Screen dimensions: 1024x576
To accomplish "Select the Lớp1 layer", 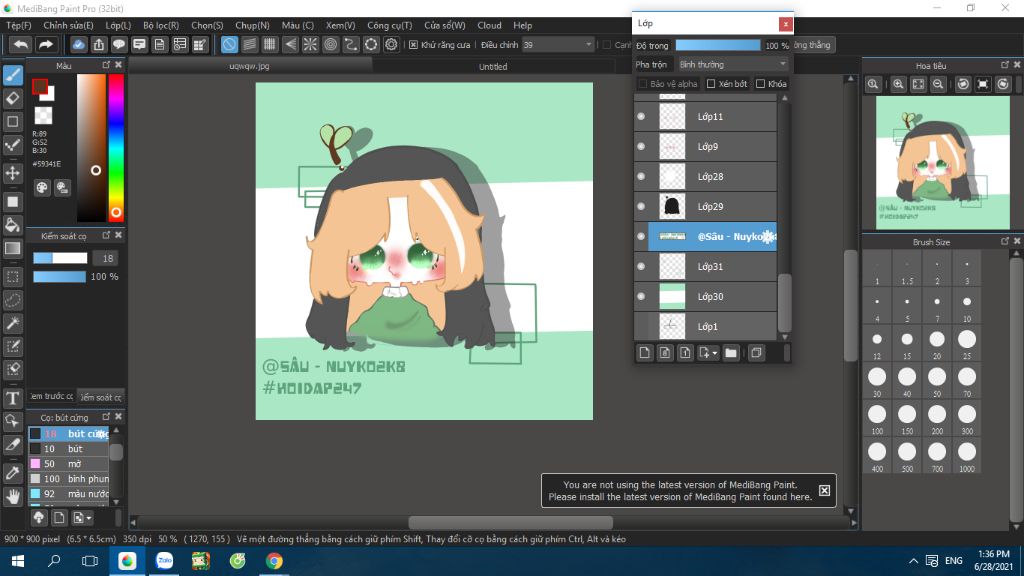I will (x=705, y=326).
